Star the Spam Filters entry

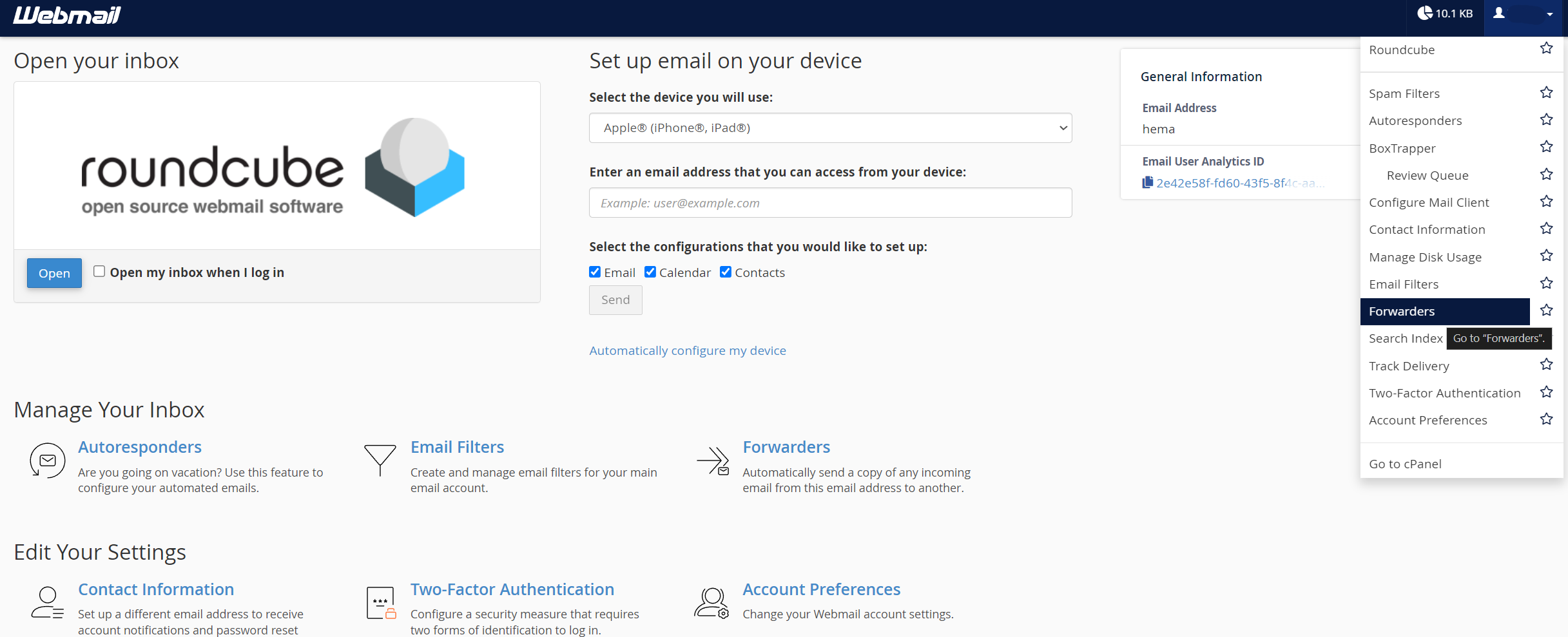pos(1546,92)
